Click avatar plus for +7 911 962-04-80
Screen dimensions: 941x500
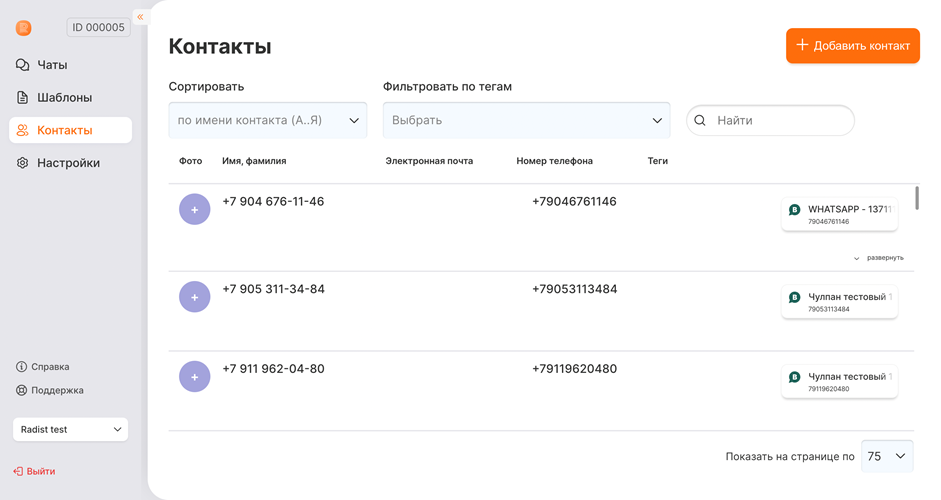pos(194,377)
